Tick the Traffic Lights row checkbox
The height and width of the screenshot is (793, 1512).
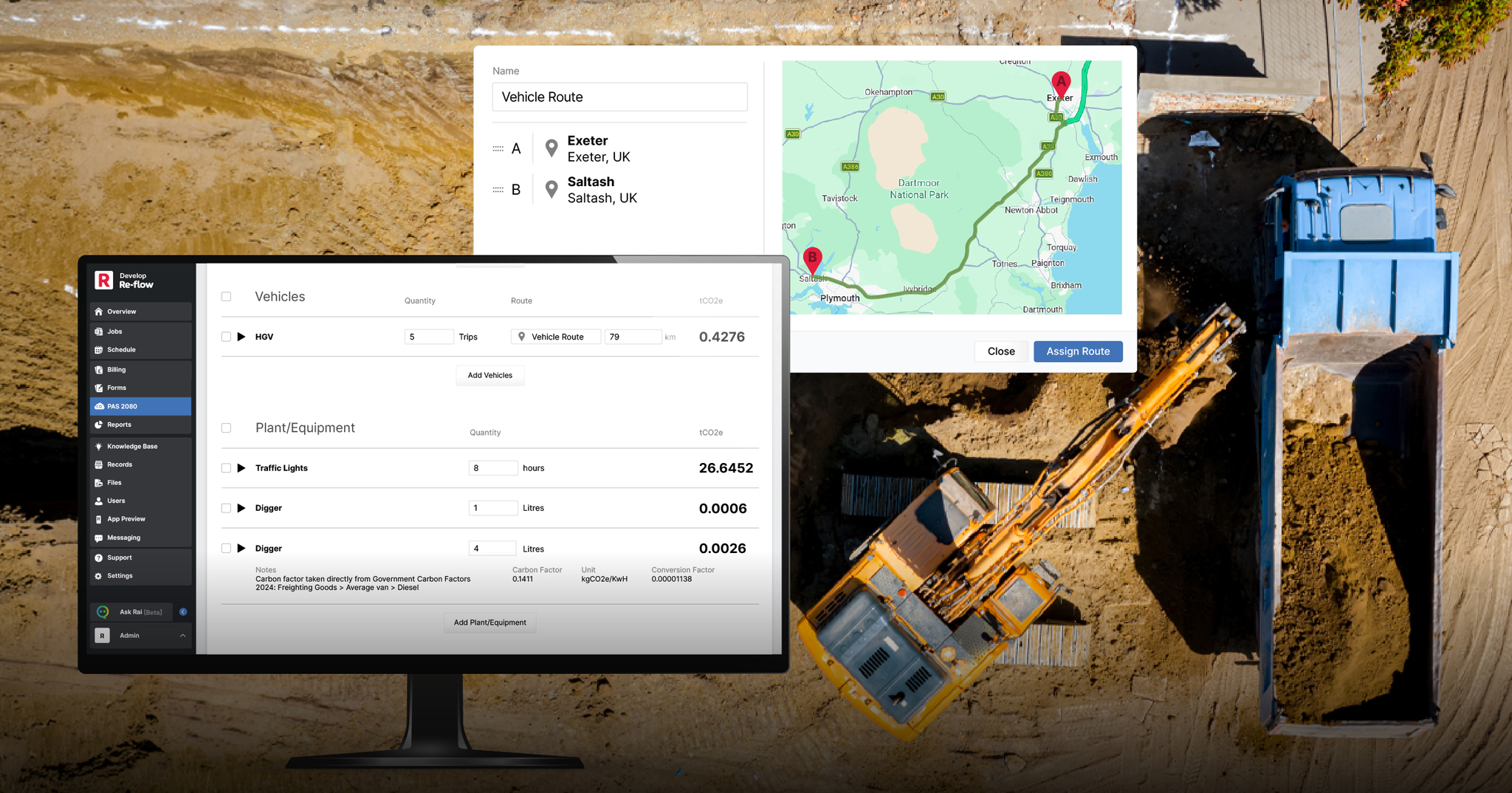click(227, 468)
